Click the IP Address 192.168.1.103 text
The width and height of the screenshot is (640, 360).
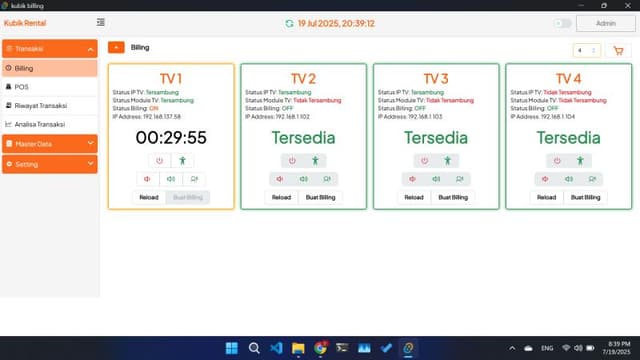(x=410, y=117)
